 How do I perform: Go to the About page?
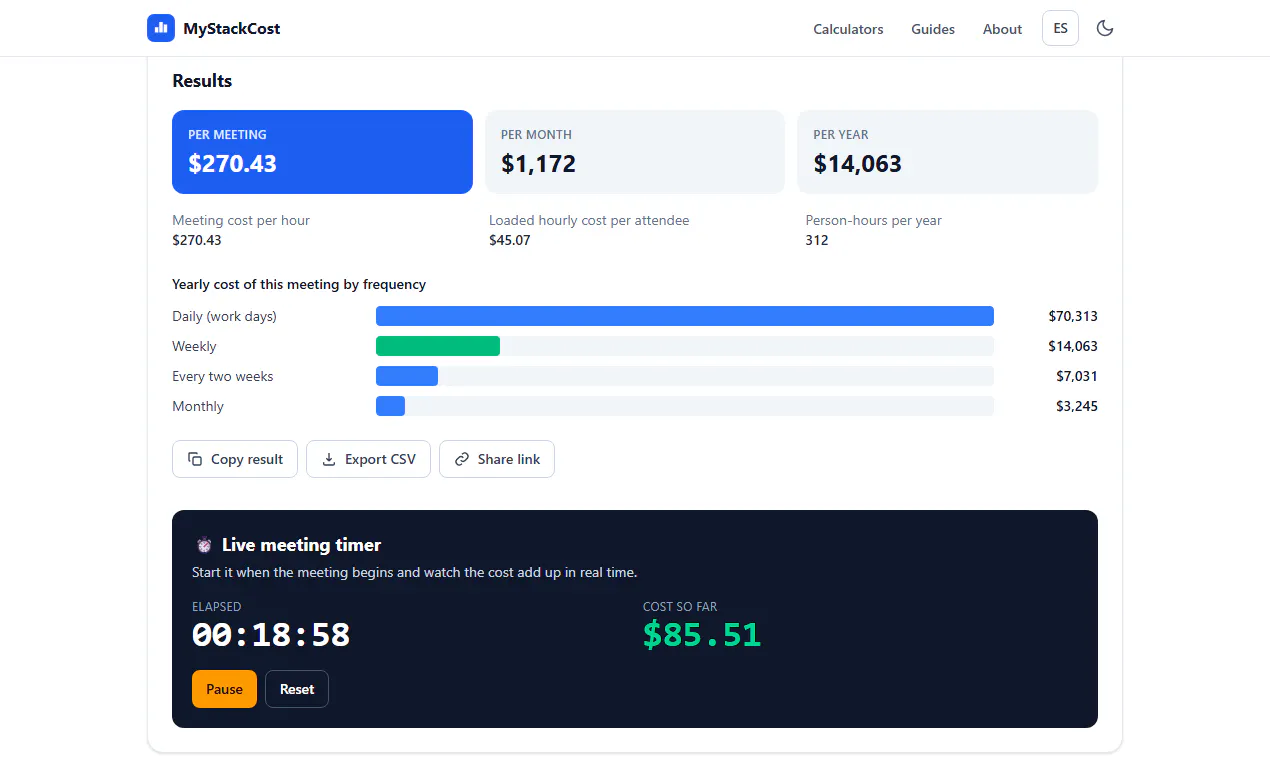click(1002, 29)
